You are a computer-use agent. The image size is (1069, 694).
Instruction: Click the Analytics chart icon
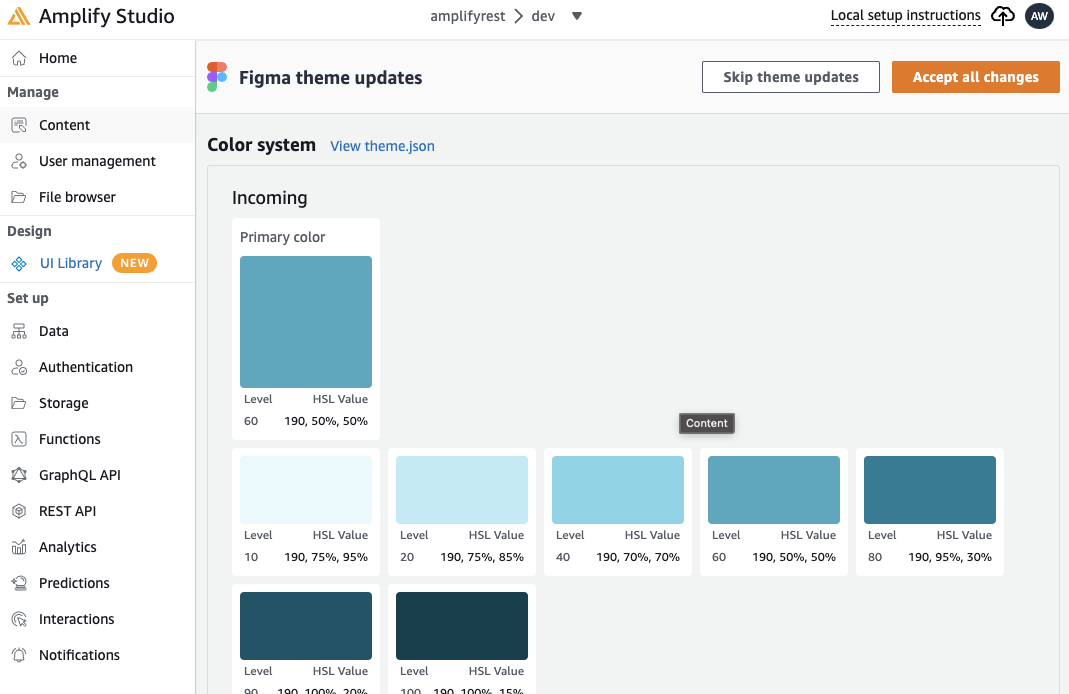[19, 547]
